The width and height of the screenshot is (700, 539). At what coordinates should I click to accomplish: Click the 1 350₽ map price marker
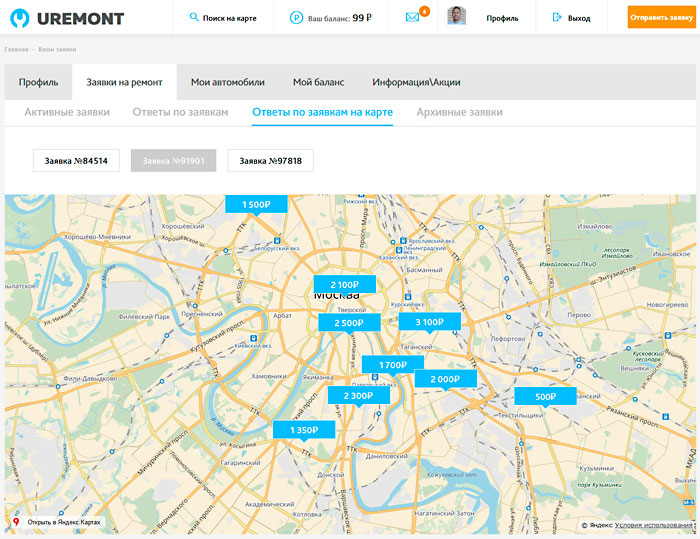click(303, 430)
